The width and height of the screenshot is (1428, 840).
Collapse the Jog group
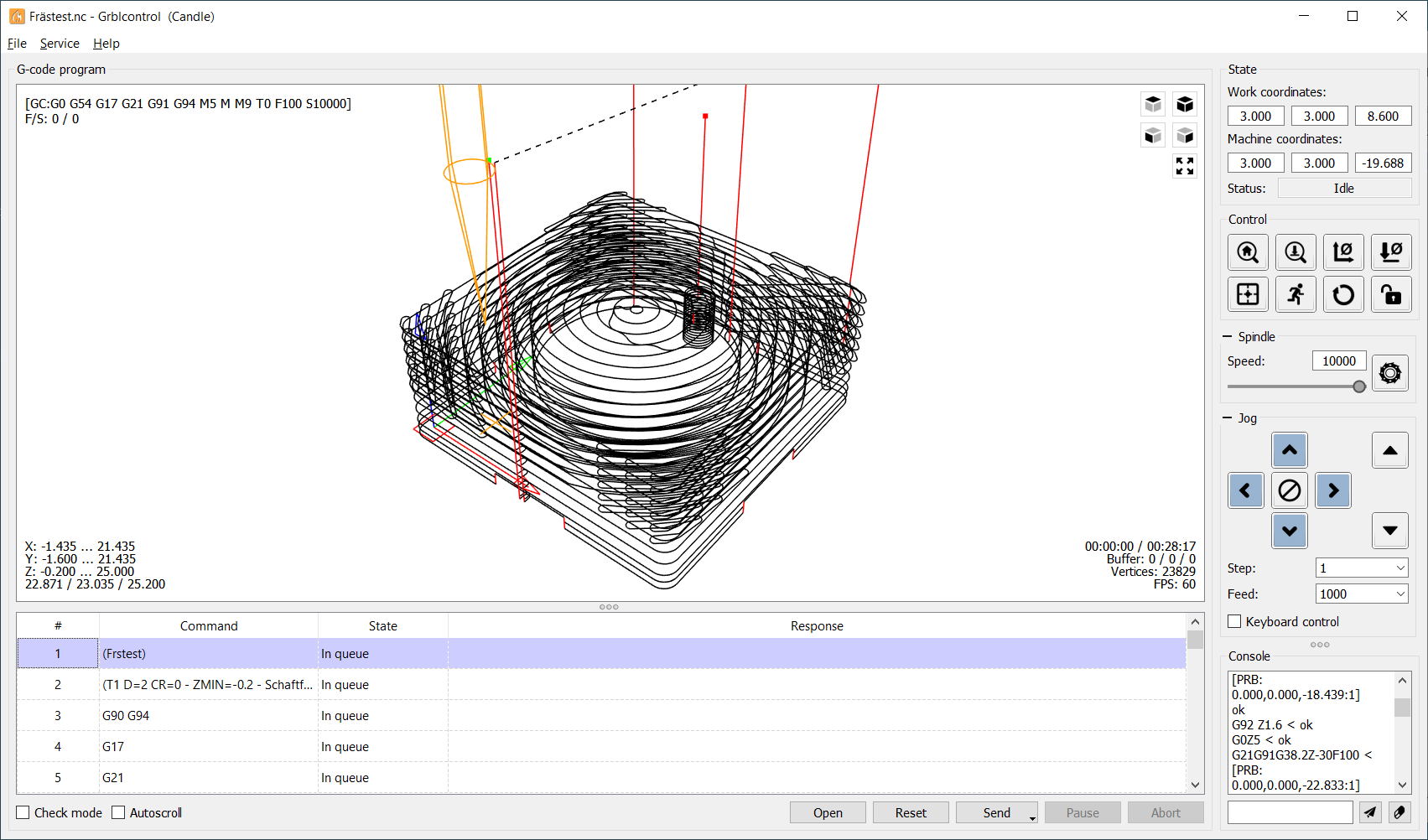point(1228,418)
